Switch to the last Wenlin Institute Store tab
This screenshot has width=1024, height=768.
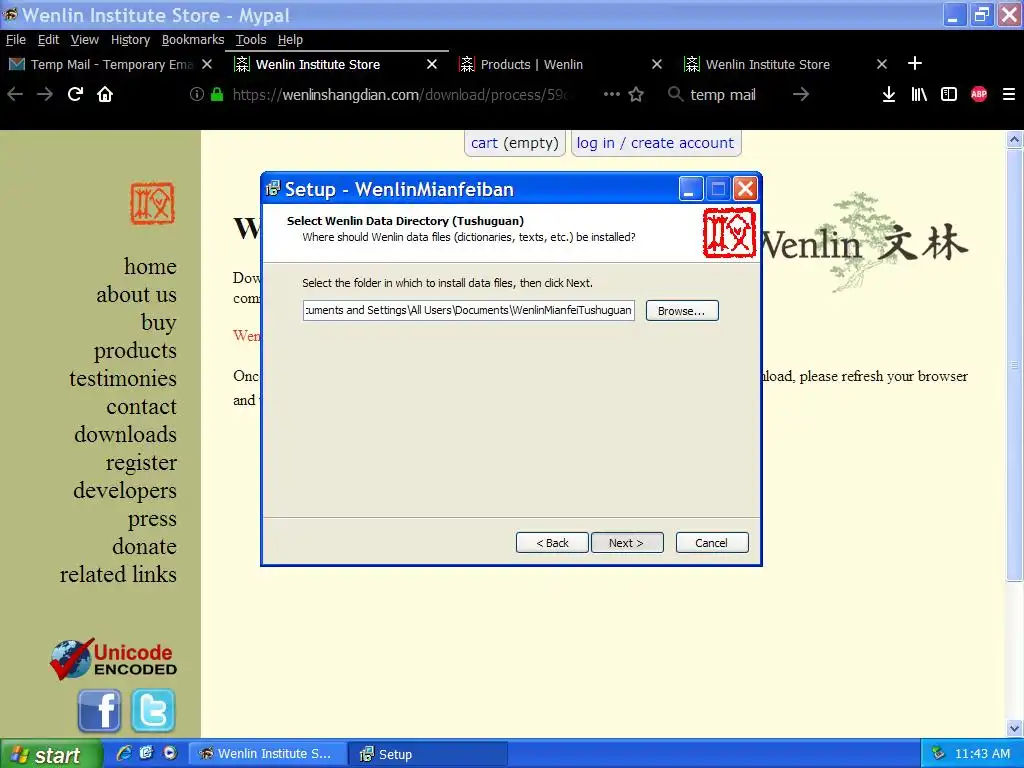click(786, 64)
